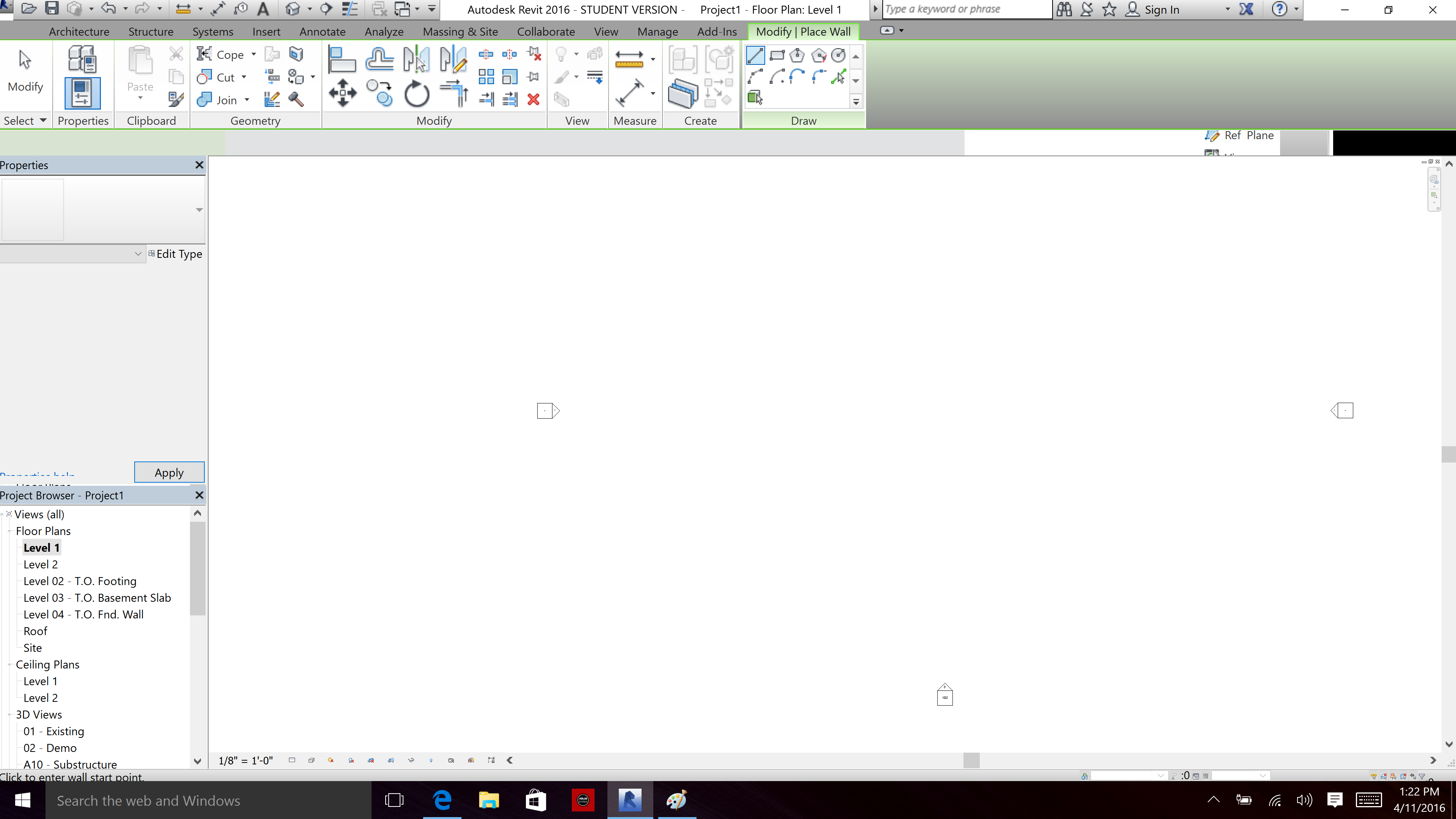The height and width of the screenshot is (819, 1456).
Task: Expand the Draw gallery more arrow
Action: click(x=856, y=102)
